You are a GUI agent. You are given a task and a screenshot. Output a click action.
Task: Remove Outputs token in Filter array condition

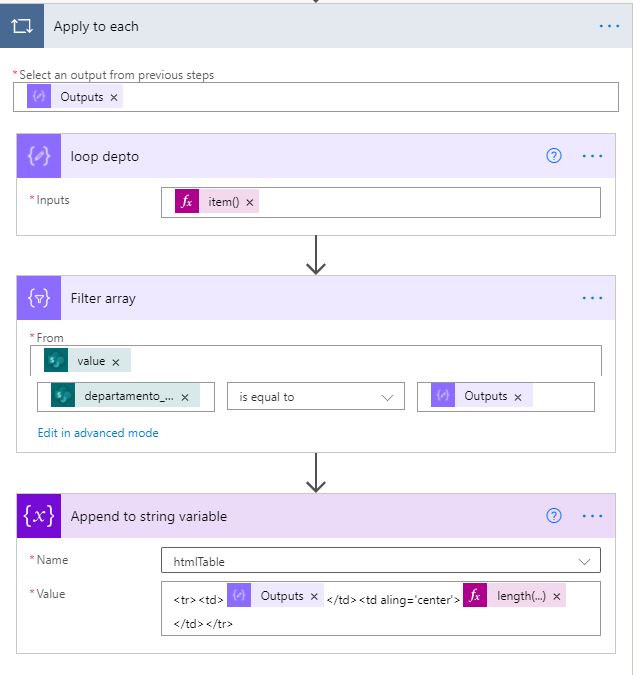tap(518, 397)
